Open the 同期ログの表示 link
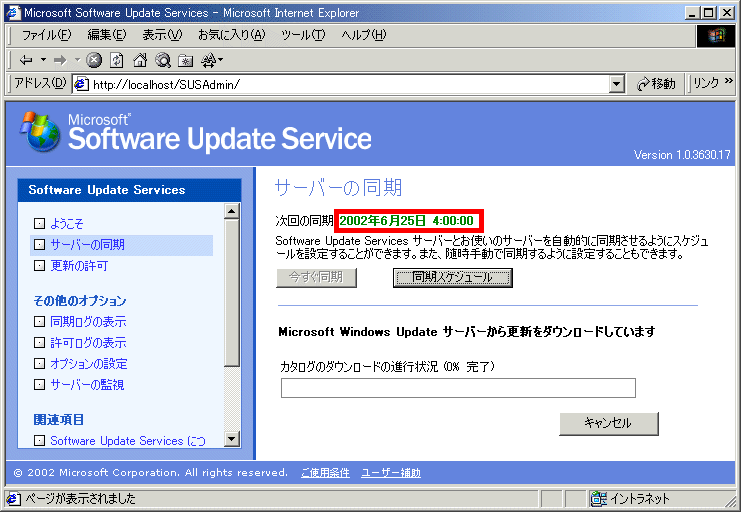Viewport: 741px width, 512px height. pyautogui.click(x=88, y=321)
